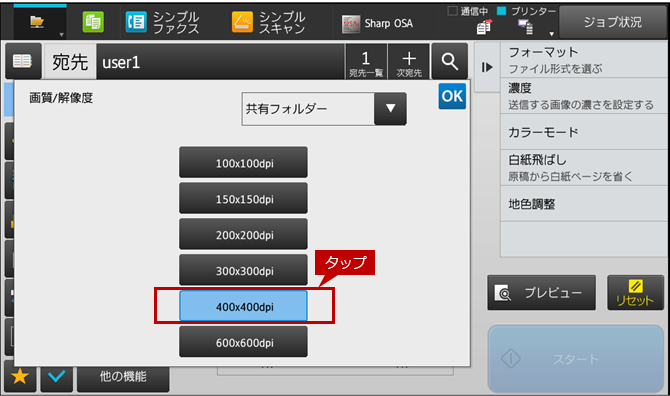This screenshot has width=670, height=396.
Task: Open the folder mode dropdown at top-left
Action: pyautogui.click(x=40, y=22)
